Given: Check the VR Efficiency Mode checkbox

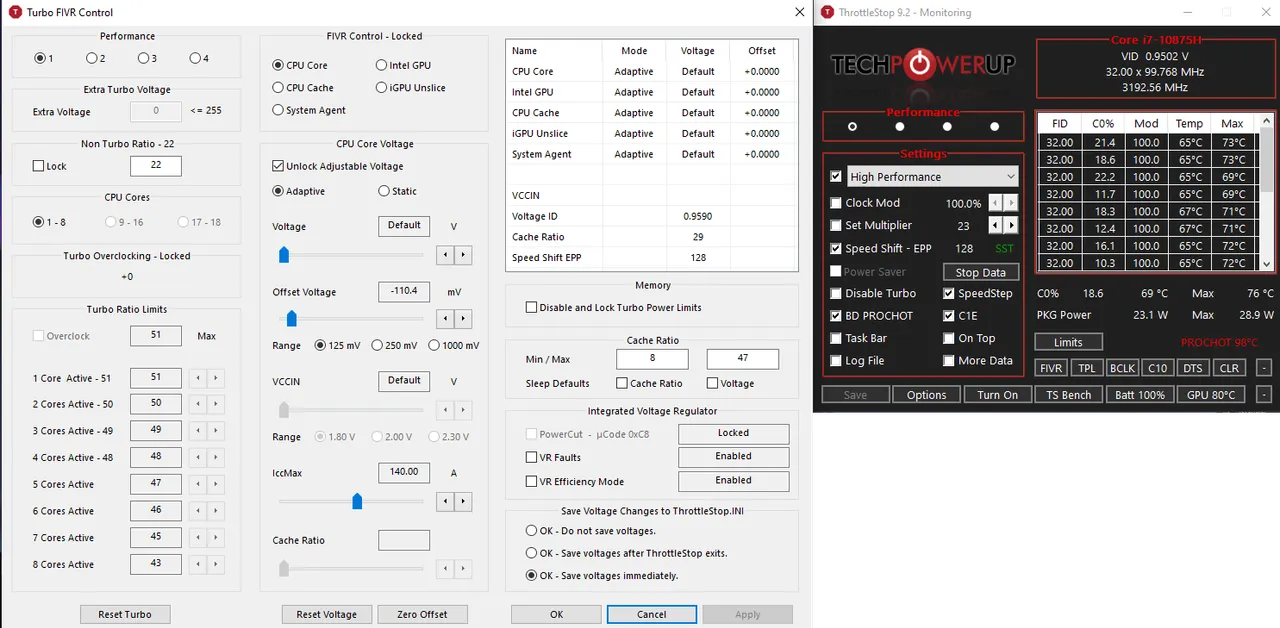Looking at the screenshot, I should 532,481.
